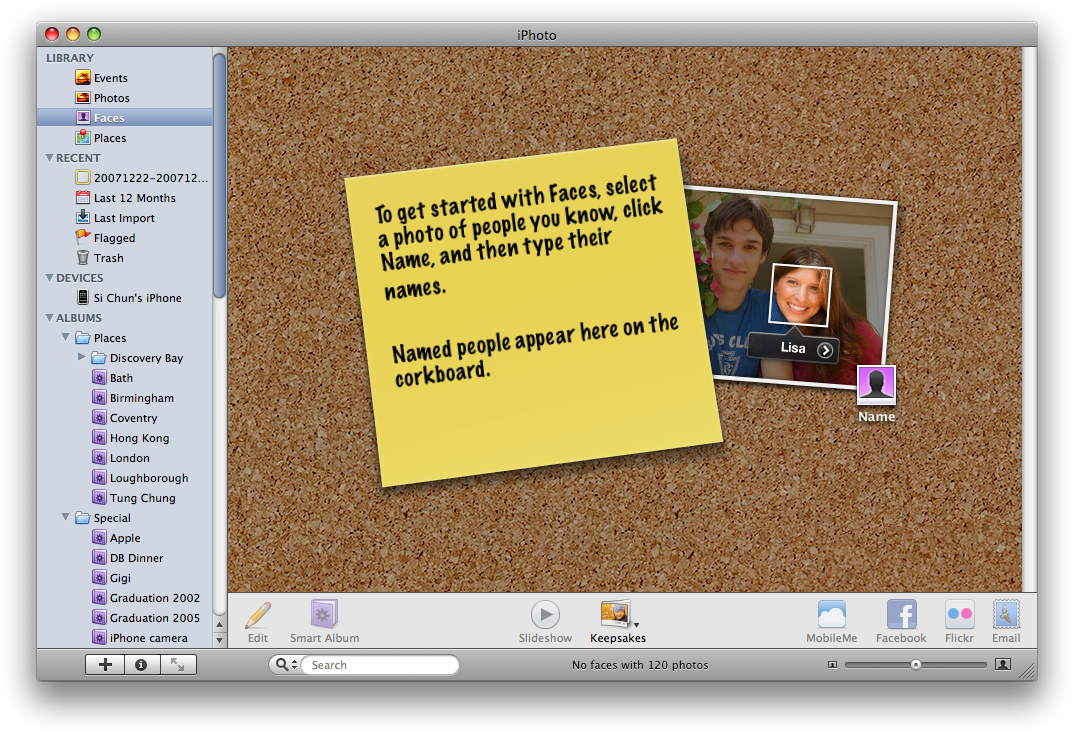Send photos by Email
Viewport: 1073px width, 732px height.
pyautogui.click(x=1006, y=622)
